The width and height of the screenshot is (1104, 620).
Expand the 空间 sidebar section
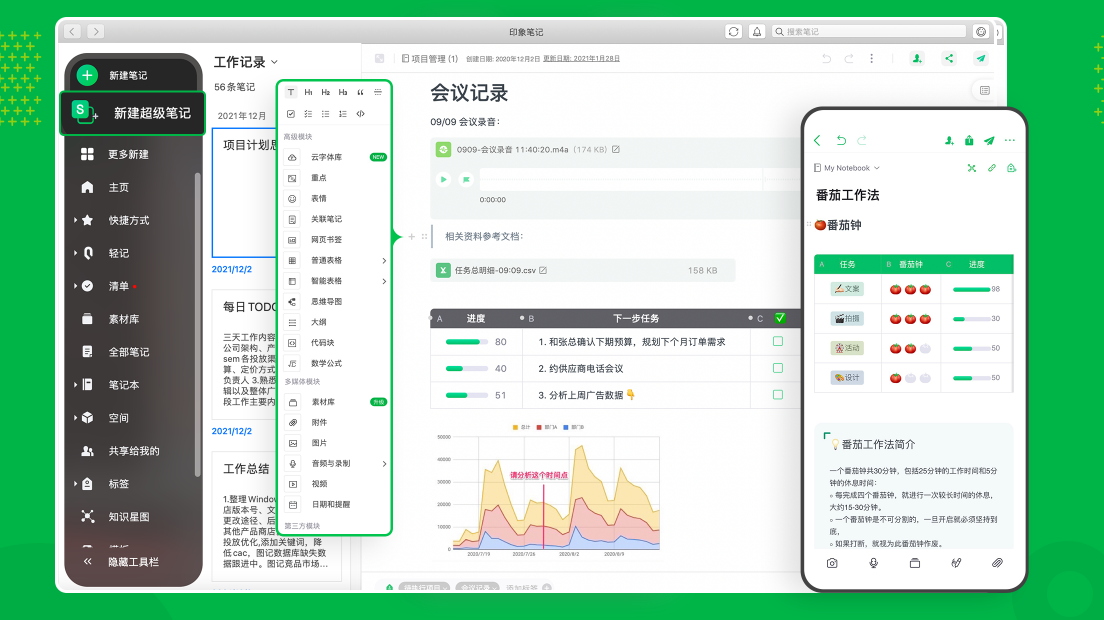click(75, 417)
